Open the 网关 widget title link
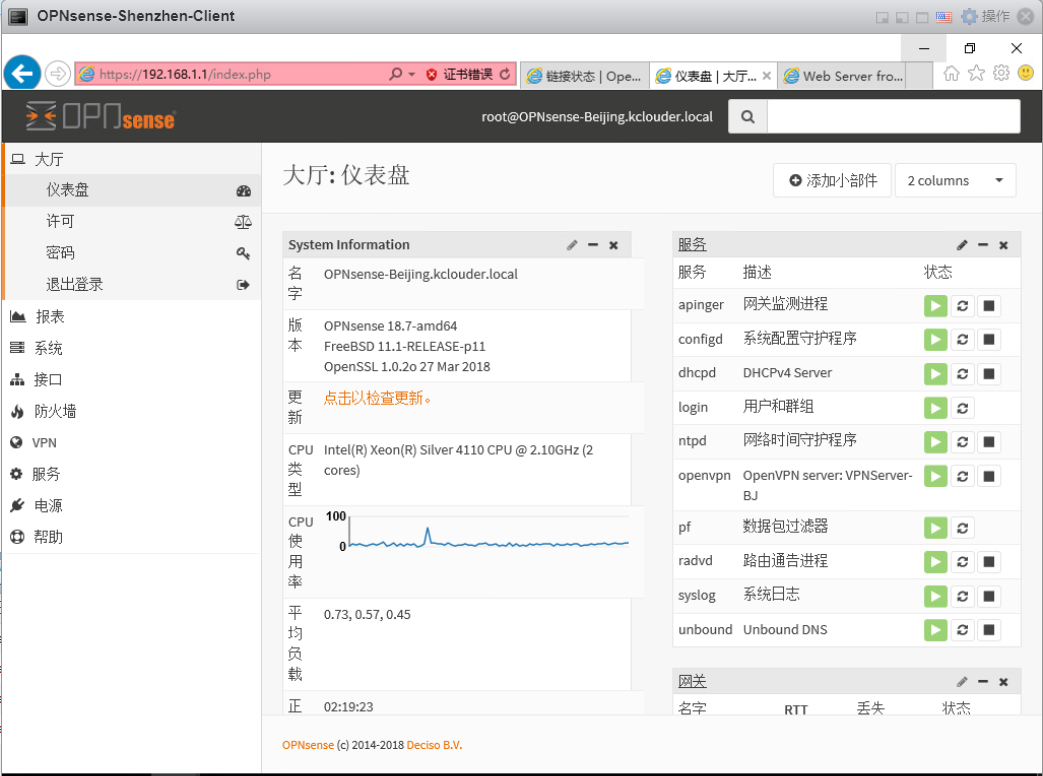 pos(692,682)
